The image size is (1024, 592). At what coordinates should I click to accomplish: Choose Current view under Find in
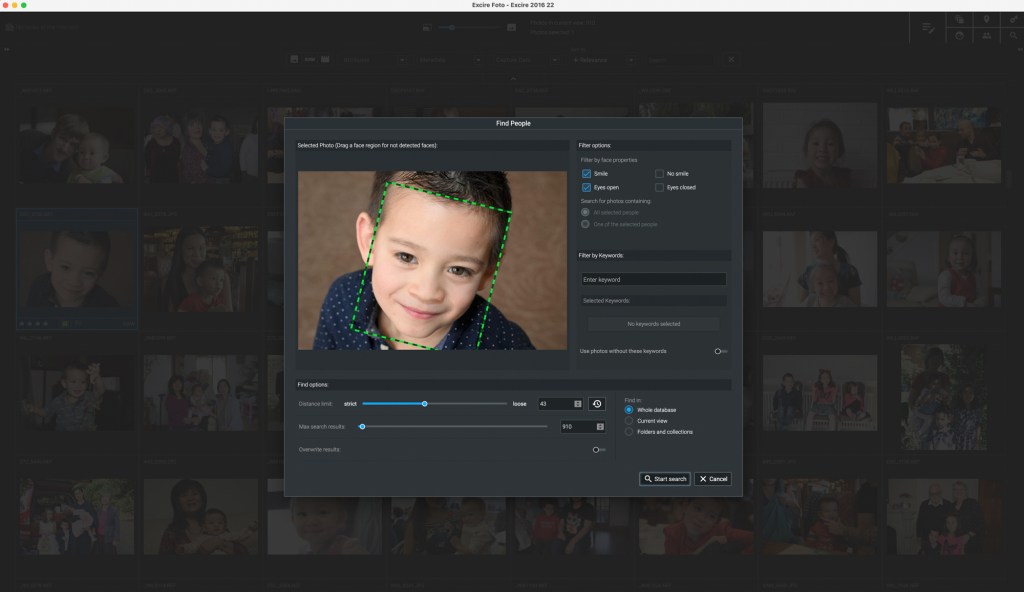629,421
